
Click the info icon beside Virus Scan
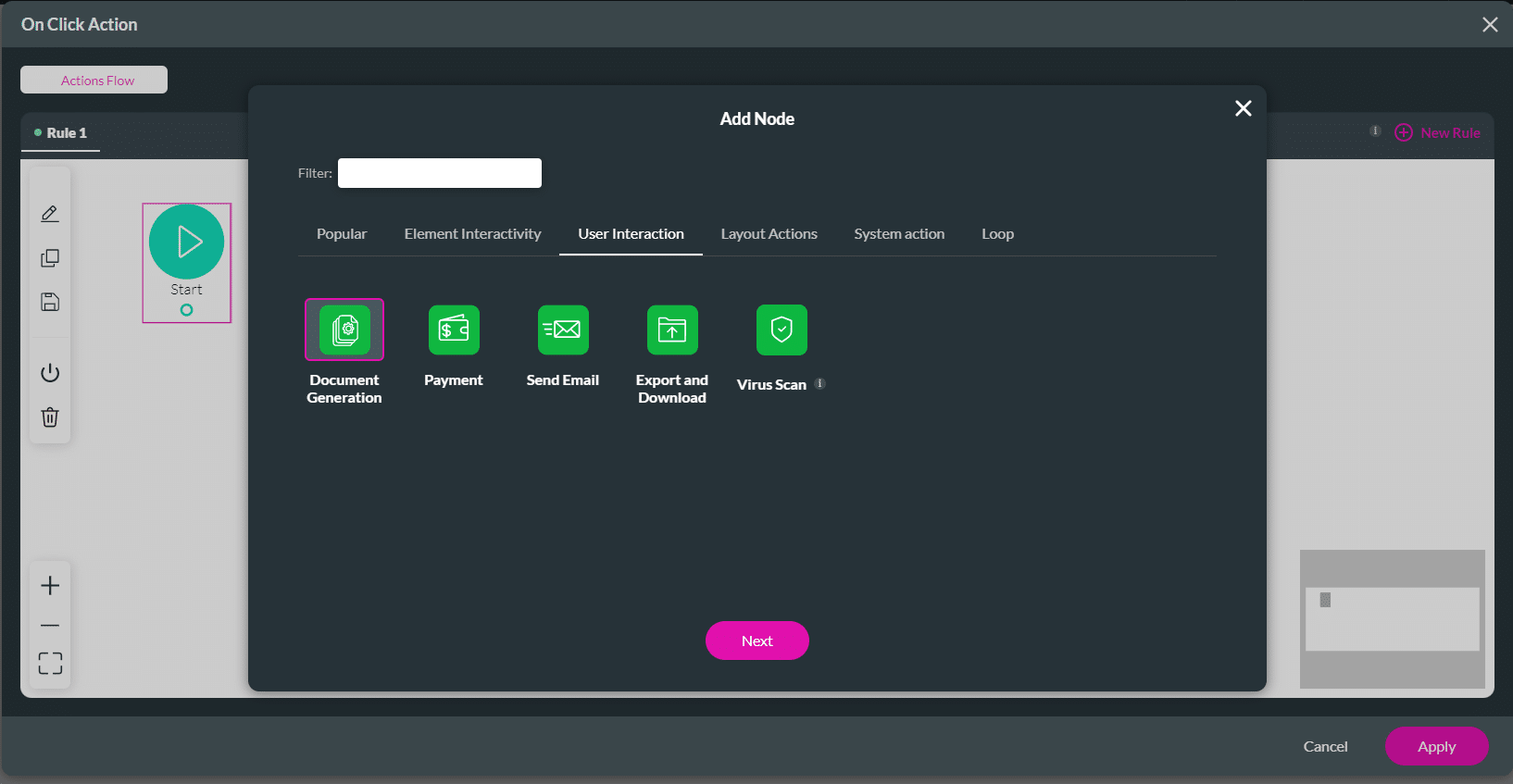click(x=819, y=383)
